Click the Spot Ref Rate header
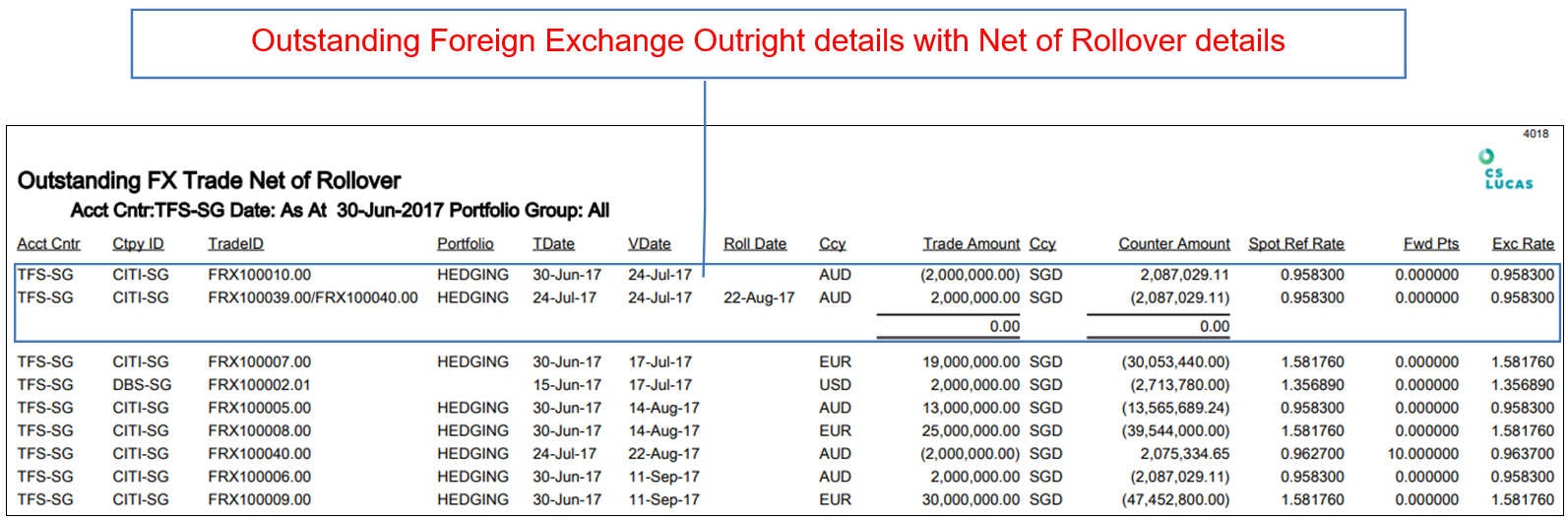Screen dimensions: 1568x520 click(x=1296, y=244)
